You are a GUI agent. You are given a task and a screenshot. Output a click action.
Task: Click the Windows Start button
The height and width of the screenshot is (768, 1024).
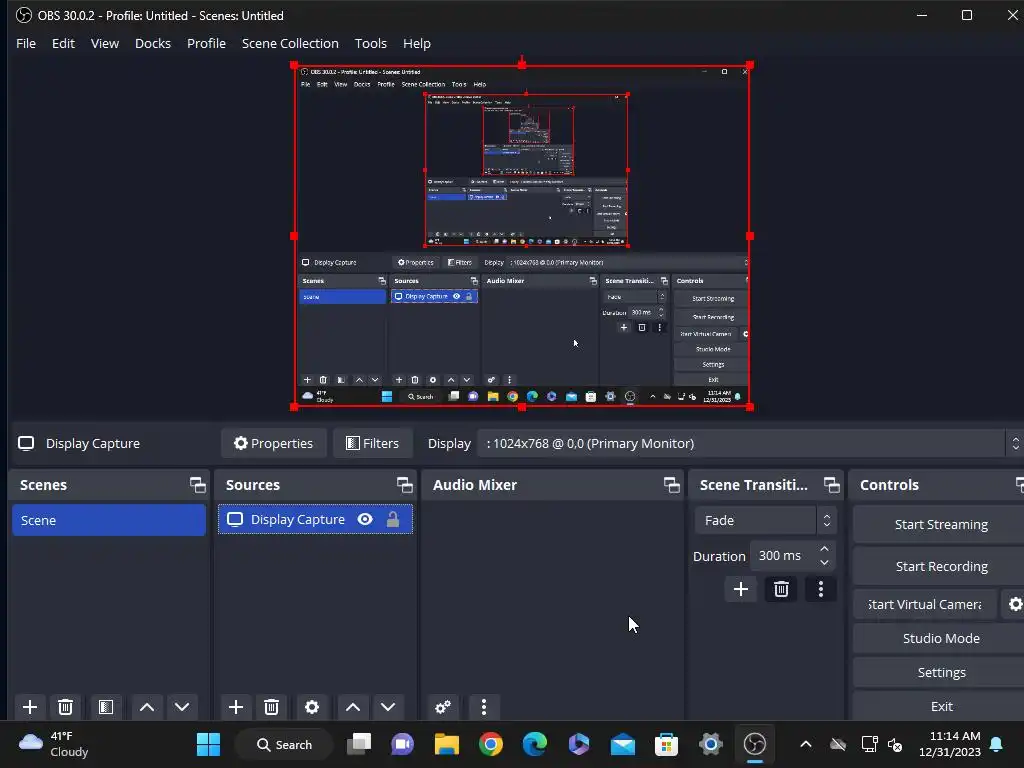tap(208, 744)
